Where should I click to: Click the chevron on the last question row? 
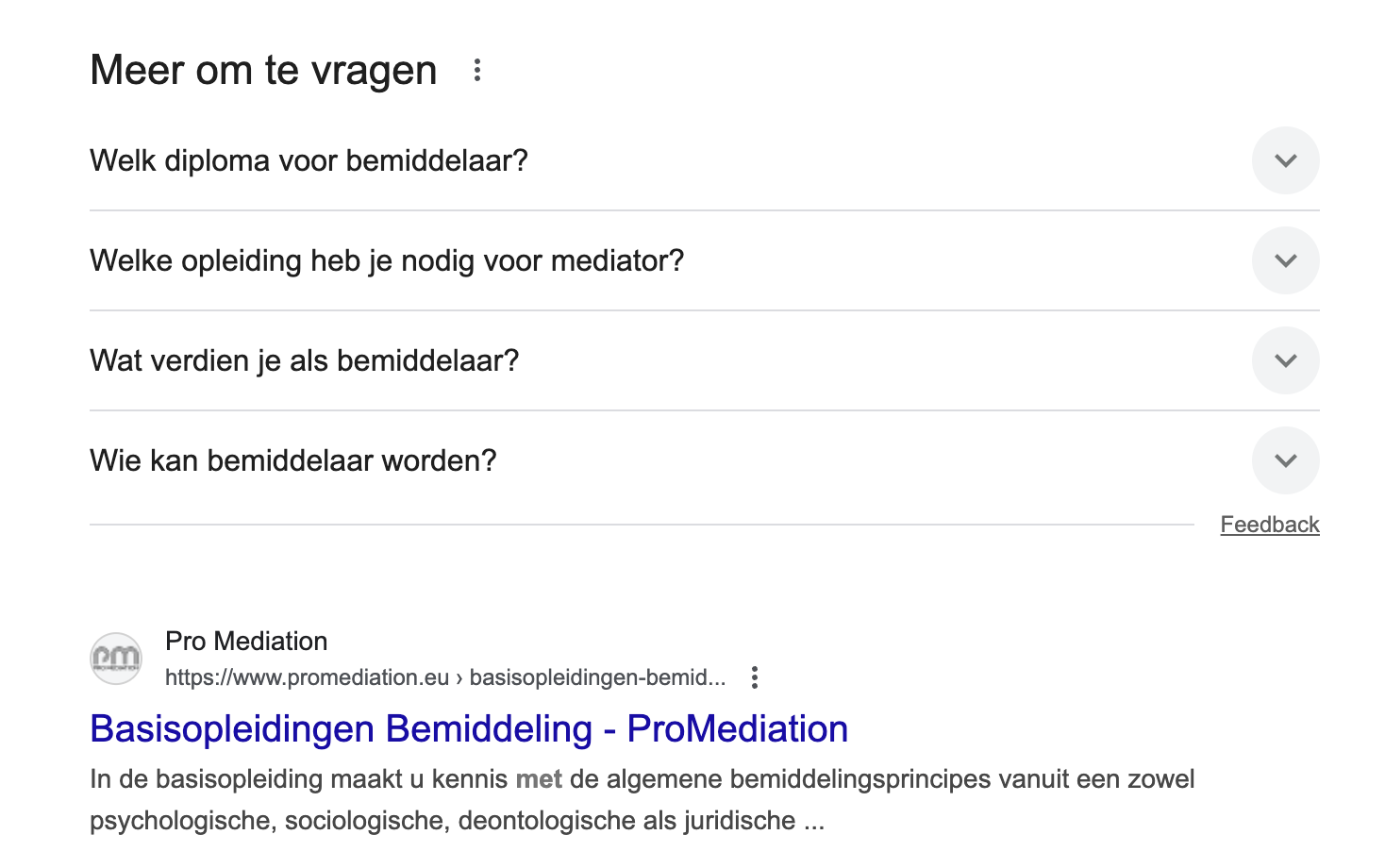tap(1285, 460)
